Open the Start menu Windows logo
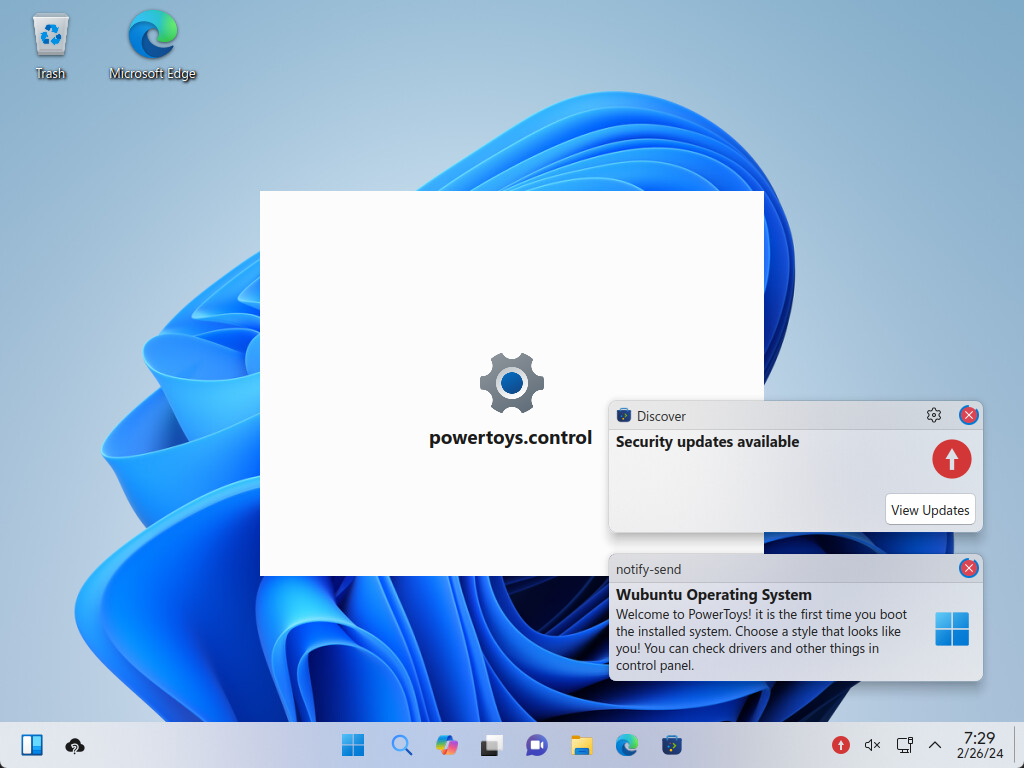This screenshot has height=768, width=1024. (353, 745)
